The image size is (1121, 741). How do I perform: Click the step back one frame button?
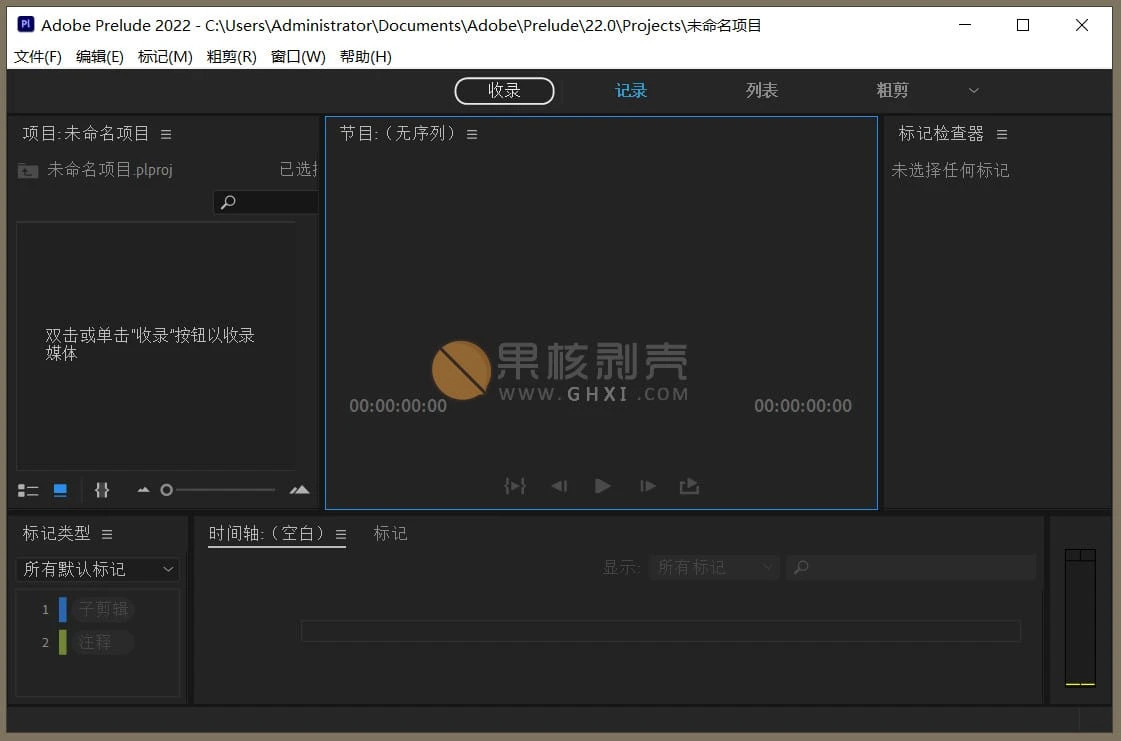point(559,486)
